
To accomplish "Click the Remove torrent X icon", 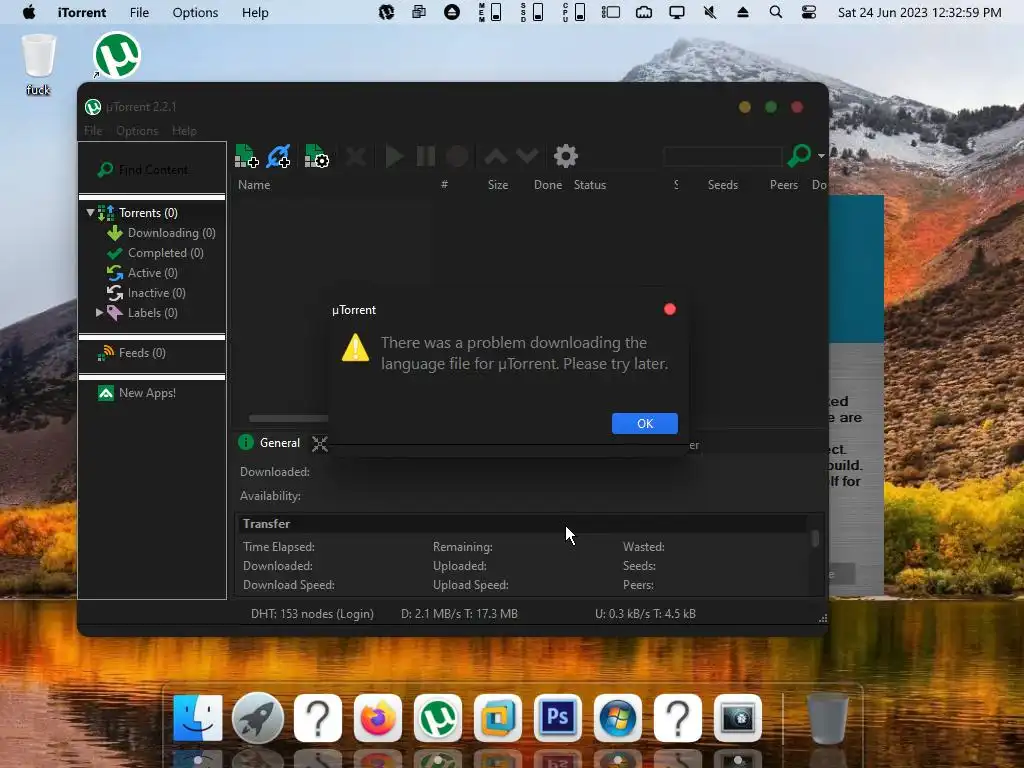I will coord(356,156).
